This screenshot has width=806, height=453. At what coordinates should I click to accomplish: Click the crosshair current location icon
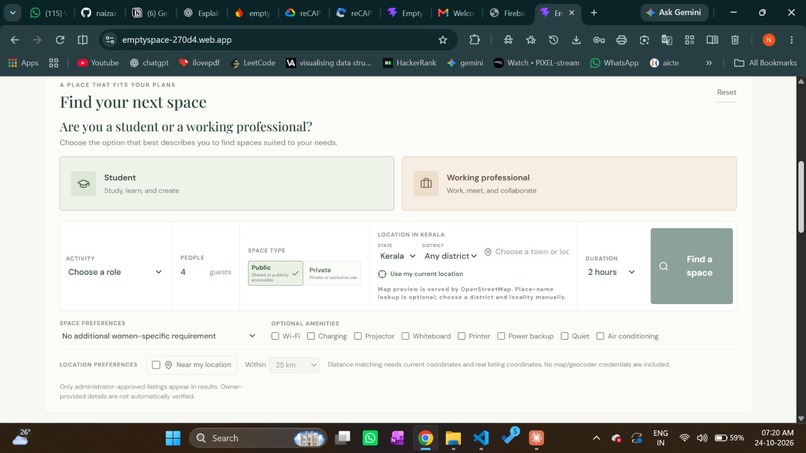point(382,274)
